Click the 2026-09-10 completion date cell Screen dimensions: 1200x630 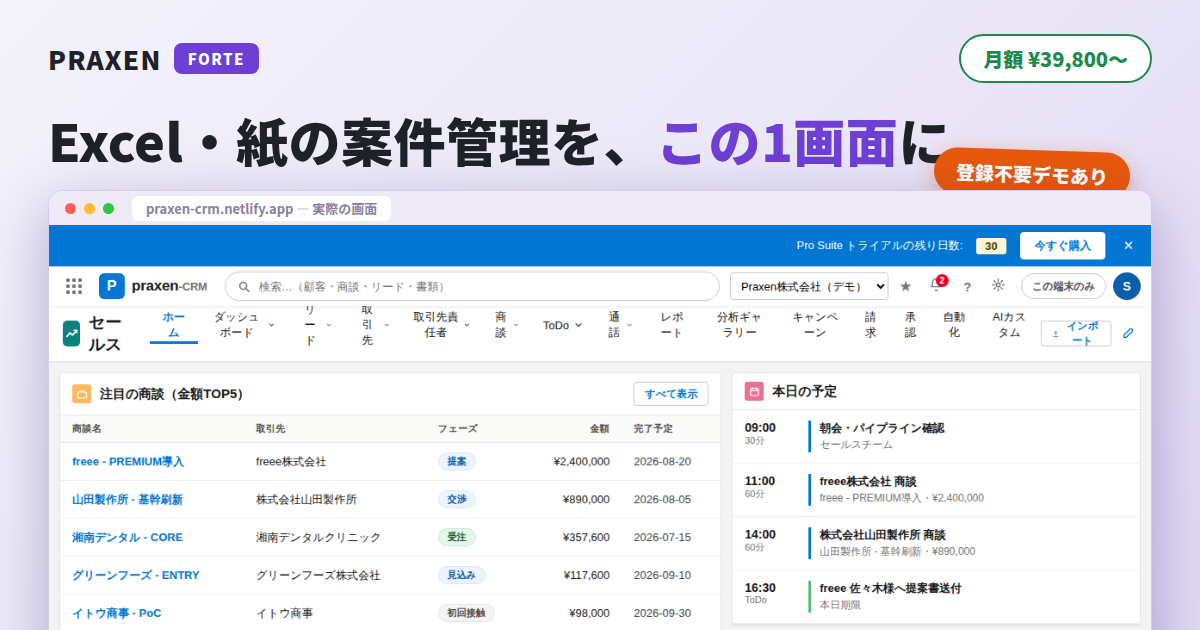pos(662,575)
